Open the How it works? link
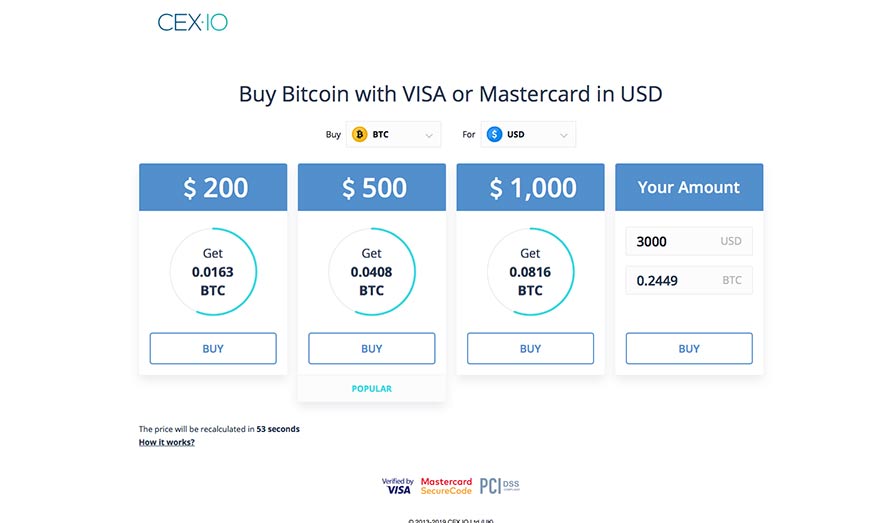 (167, 442)
